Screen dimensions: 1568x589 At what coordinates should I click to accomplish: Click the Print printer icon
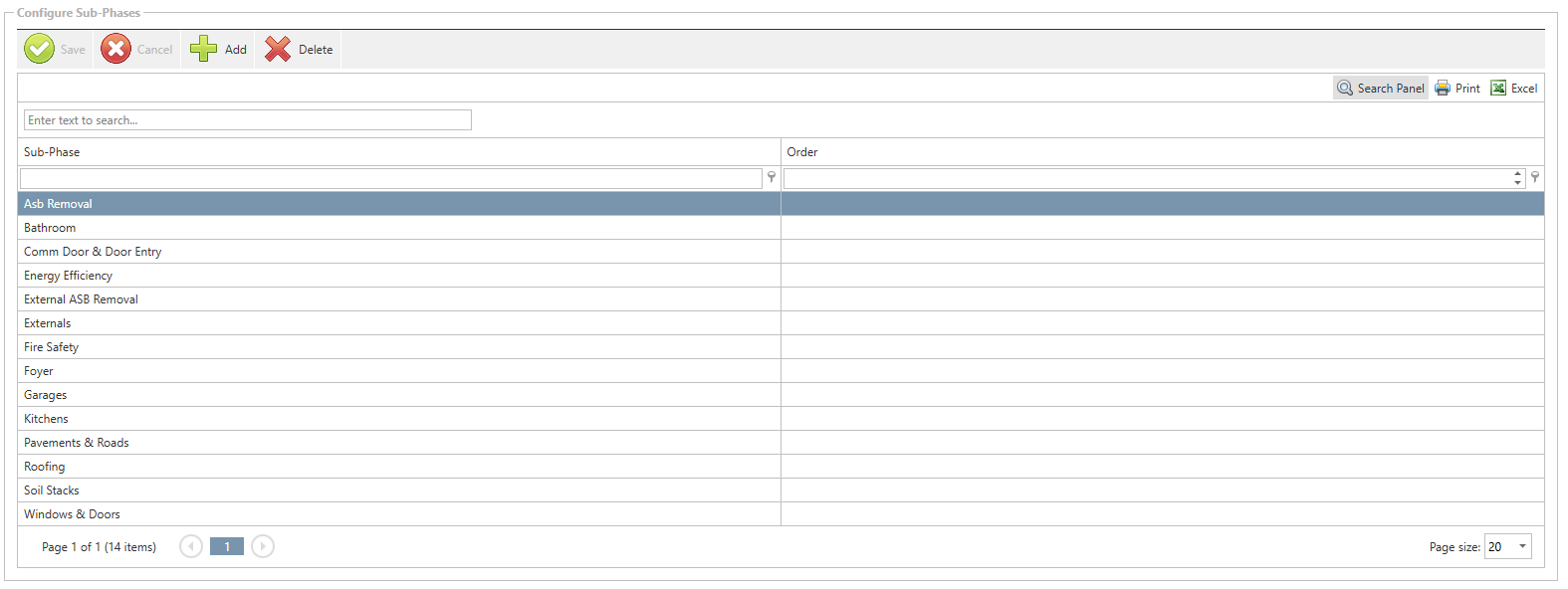[1443, 89]
